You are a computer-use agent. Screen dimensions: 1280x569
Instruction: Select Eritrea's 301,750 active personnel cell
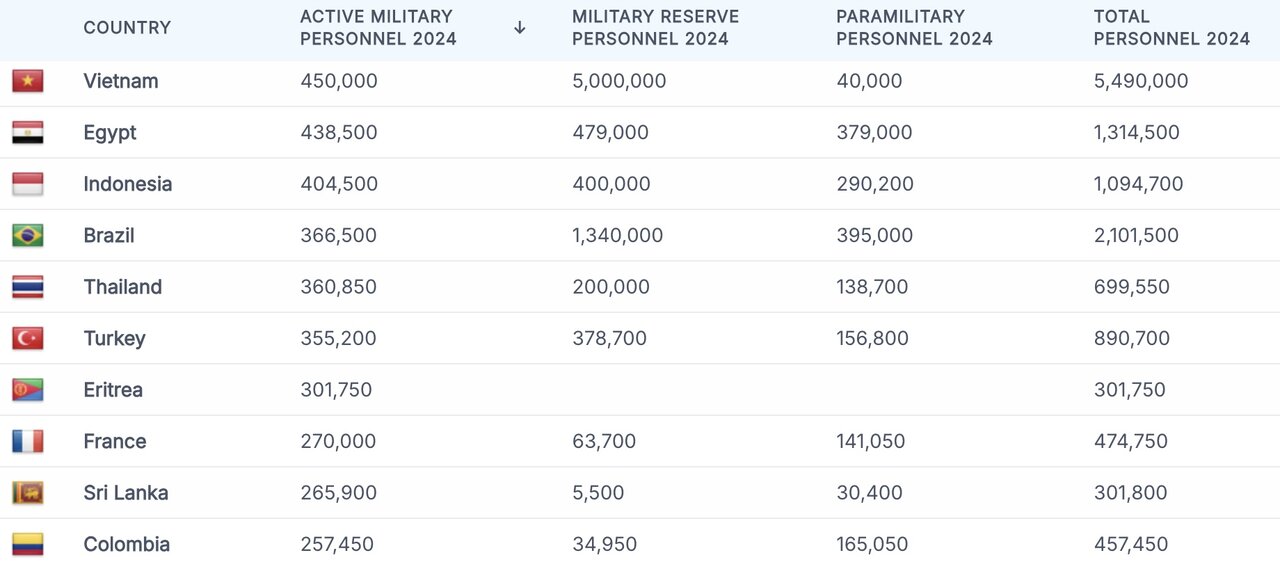336,390
